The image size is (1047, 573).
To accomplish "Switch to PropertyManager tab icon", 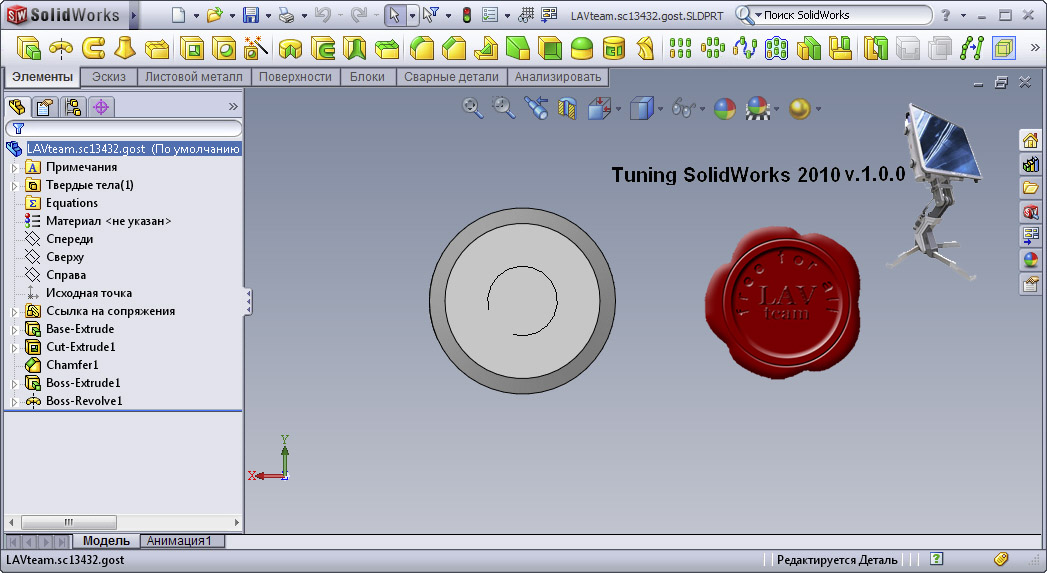I will [x=45, y=107].
